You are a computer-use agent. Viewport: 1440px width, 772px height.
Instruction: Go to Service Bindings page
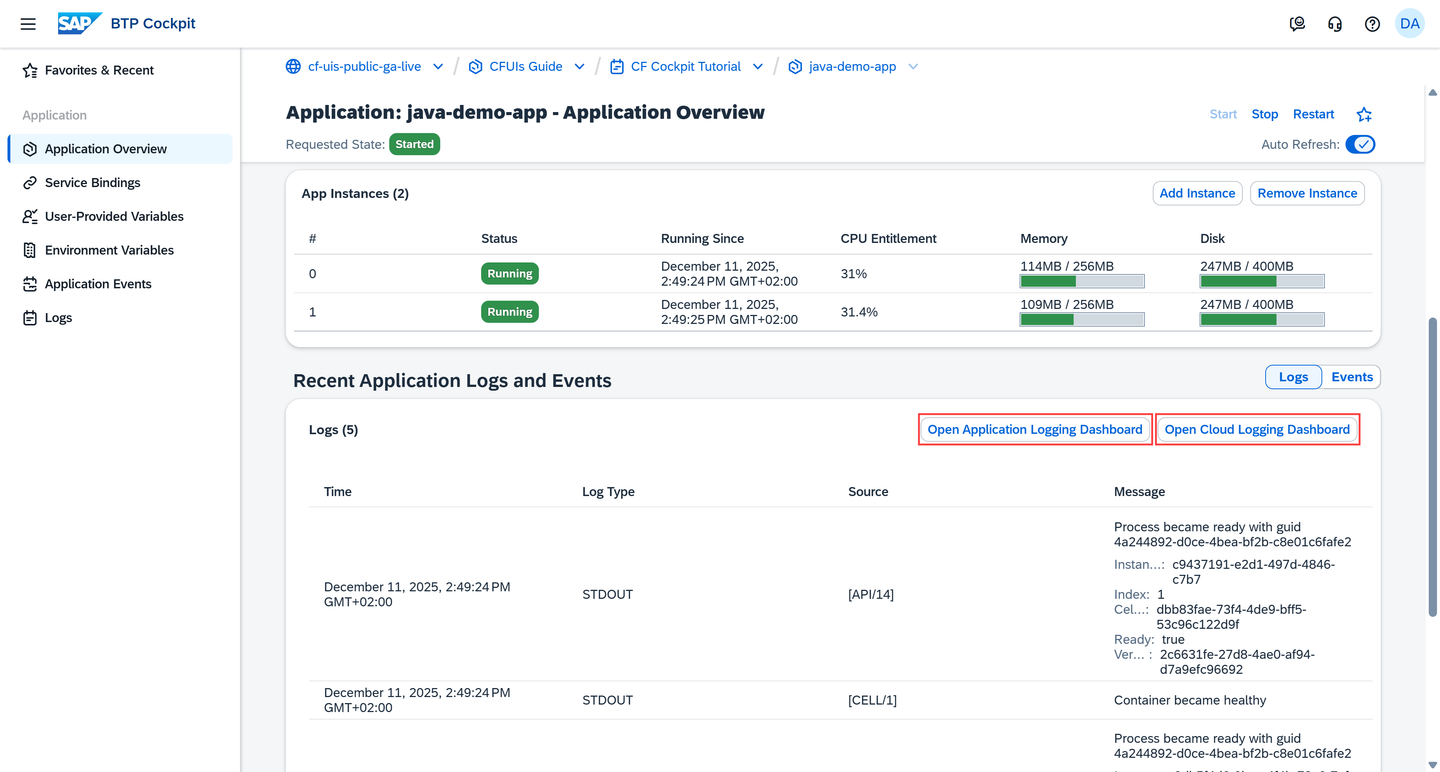tap(120, 183)
